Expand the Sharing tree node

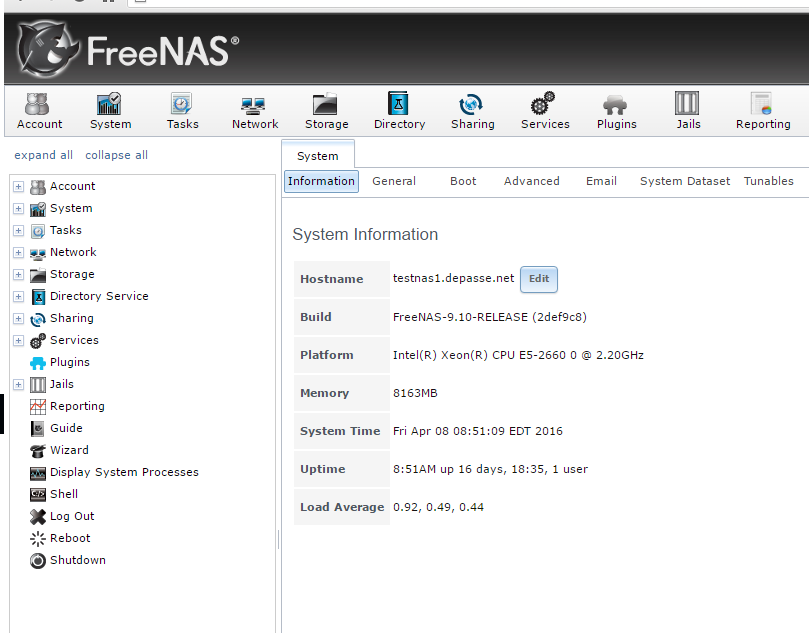tap(19, 318)
